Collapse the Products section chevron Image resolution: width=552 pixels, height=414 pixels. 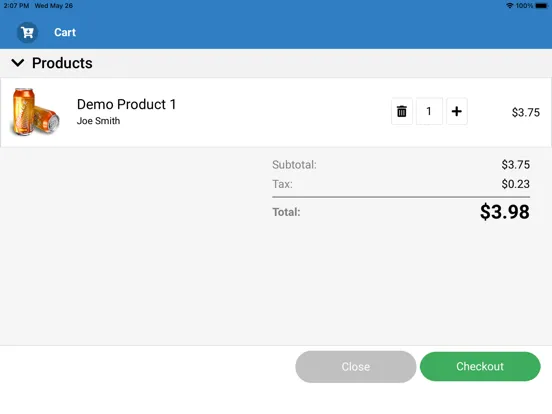tap(18, 63)
